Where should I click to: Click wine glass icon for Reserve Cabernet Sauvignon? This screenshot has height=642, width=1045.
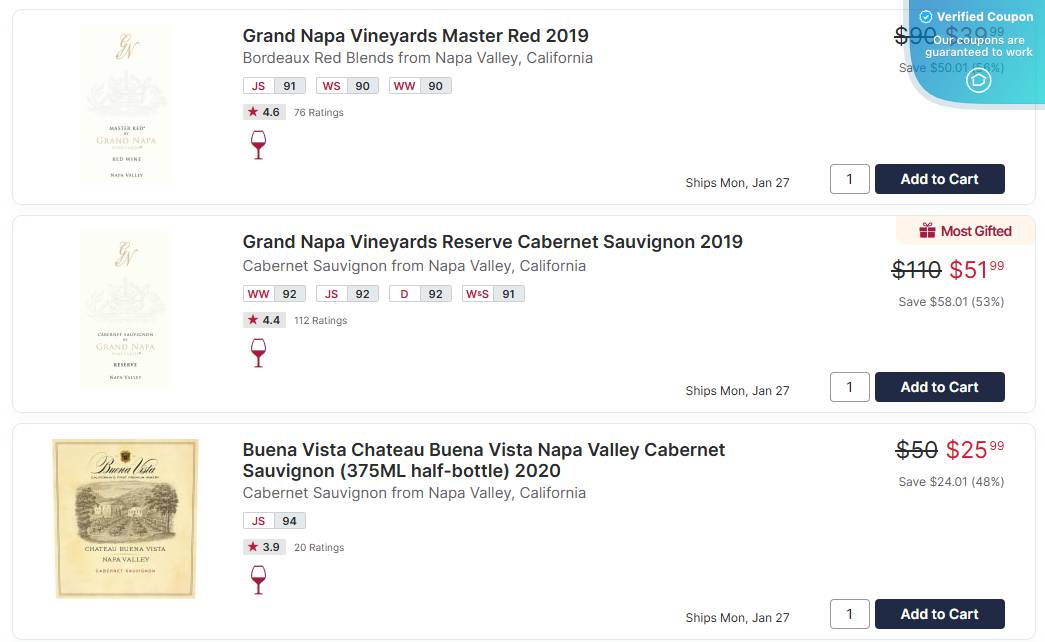(x=258, y=352)
